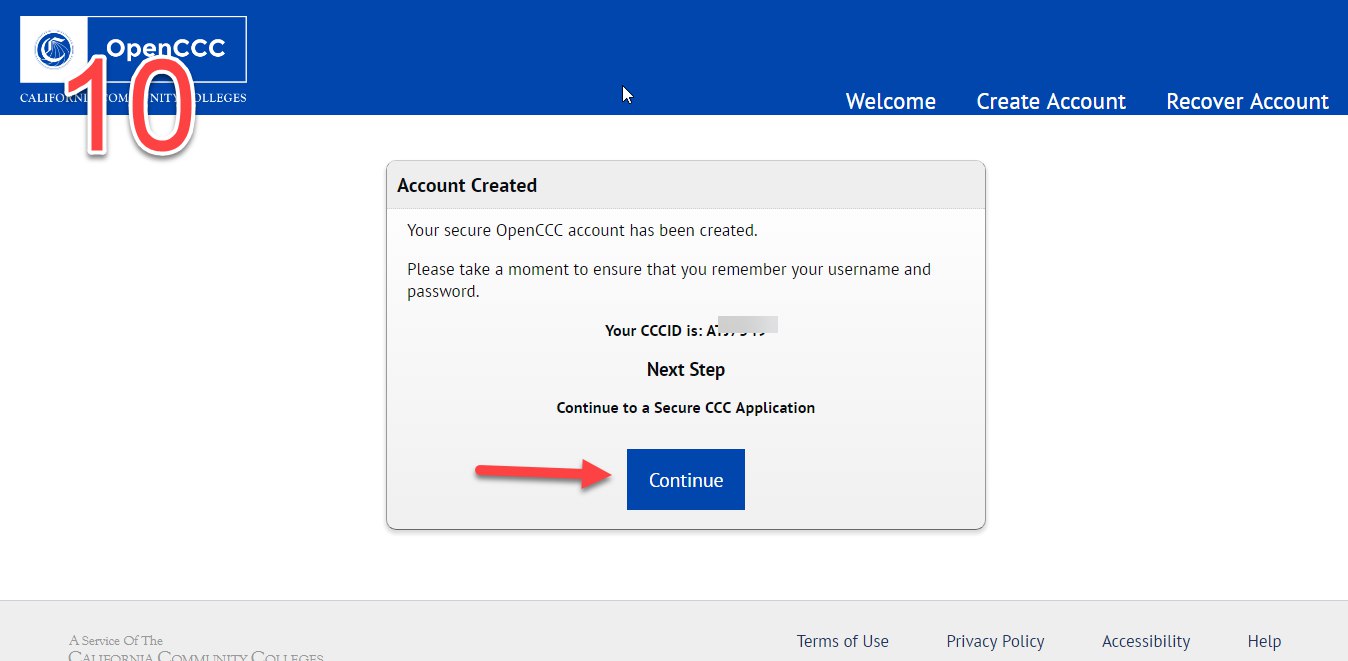Go to the Recover Account tab
Screen dimensions: 1348x661
point(1247,101)
